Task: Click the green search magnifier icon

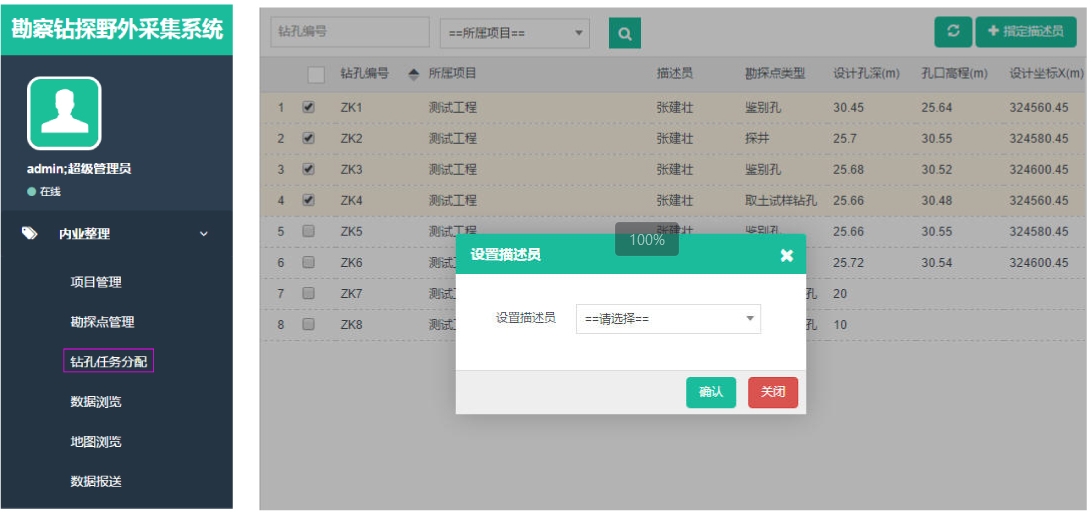Action: point(624,33)
